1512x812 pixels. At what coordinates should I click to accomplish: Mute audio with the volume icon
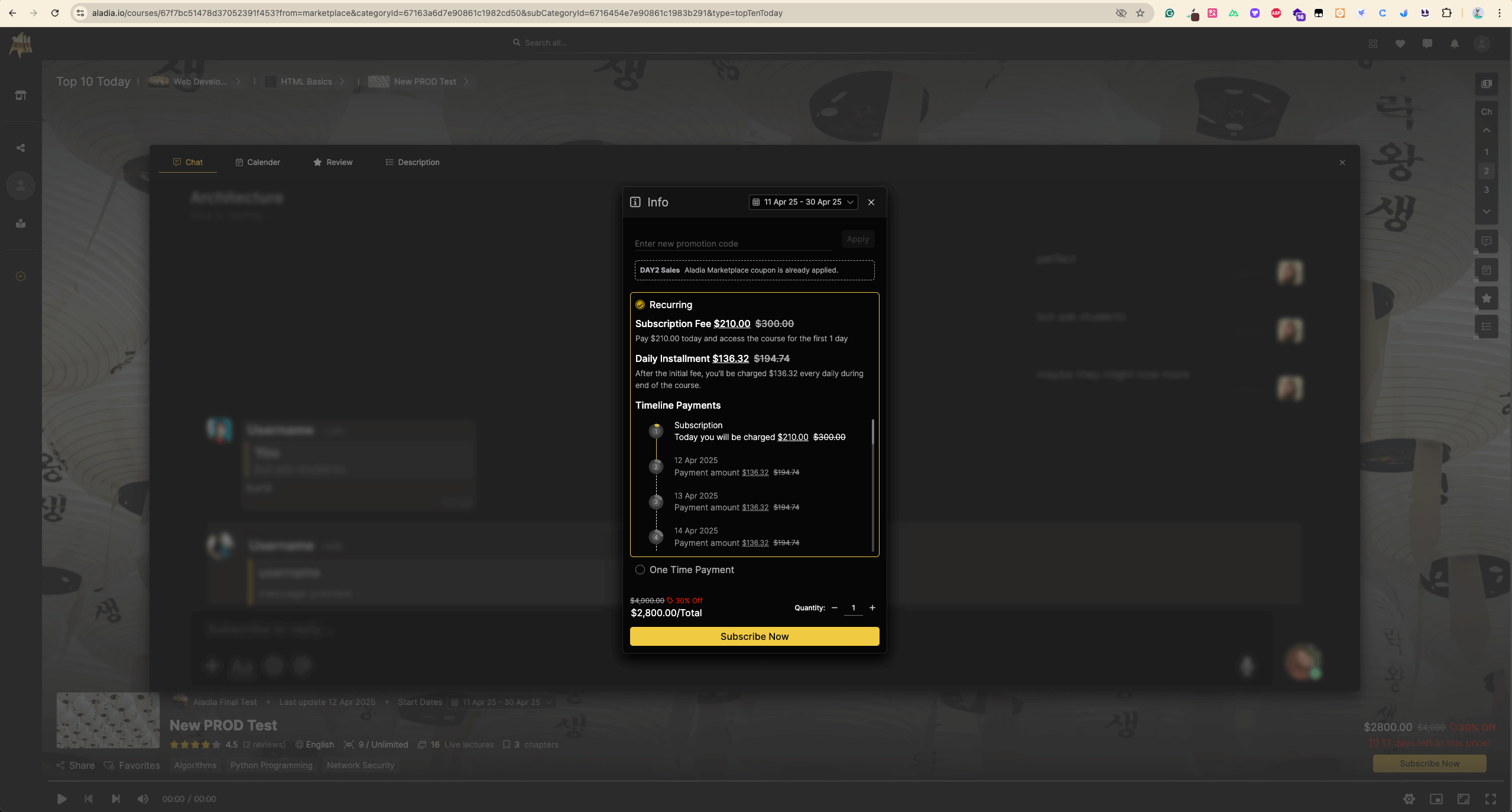pyautogui.click(x=142, y=798)
